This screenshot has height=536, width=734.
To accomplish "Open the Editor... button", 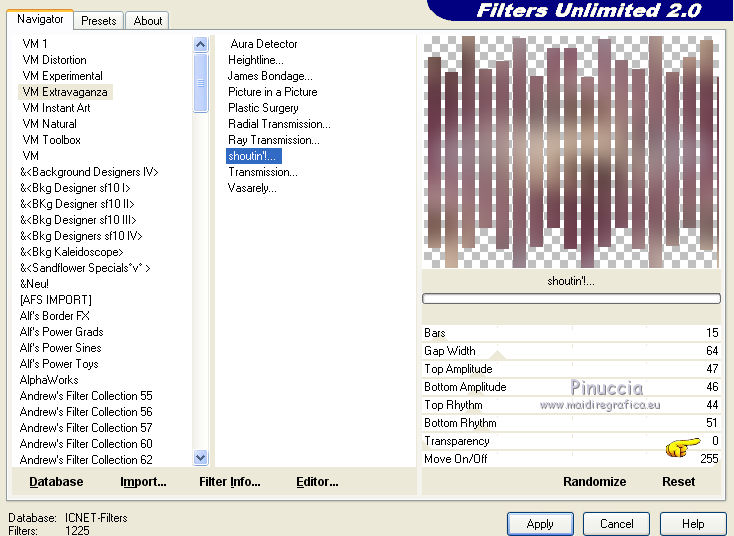I will click(x=317, y=482).
